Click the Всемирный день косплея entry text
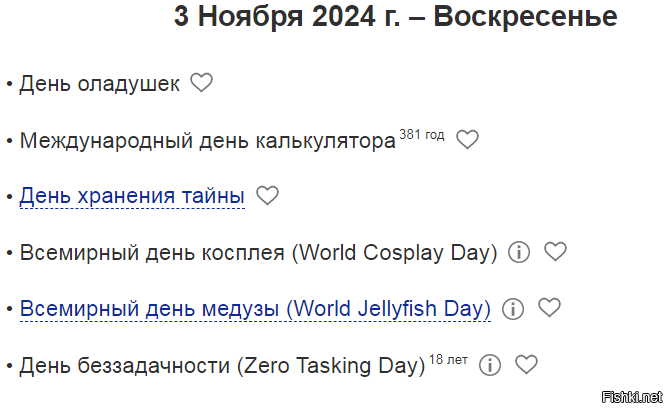 (x=259, y=252)
